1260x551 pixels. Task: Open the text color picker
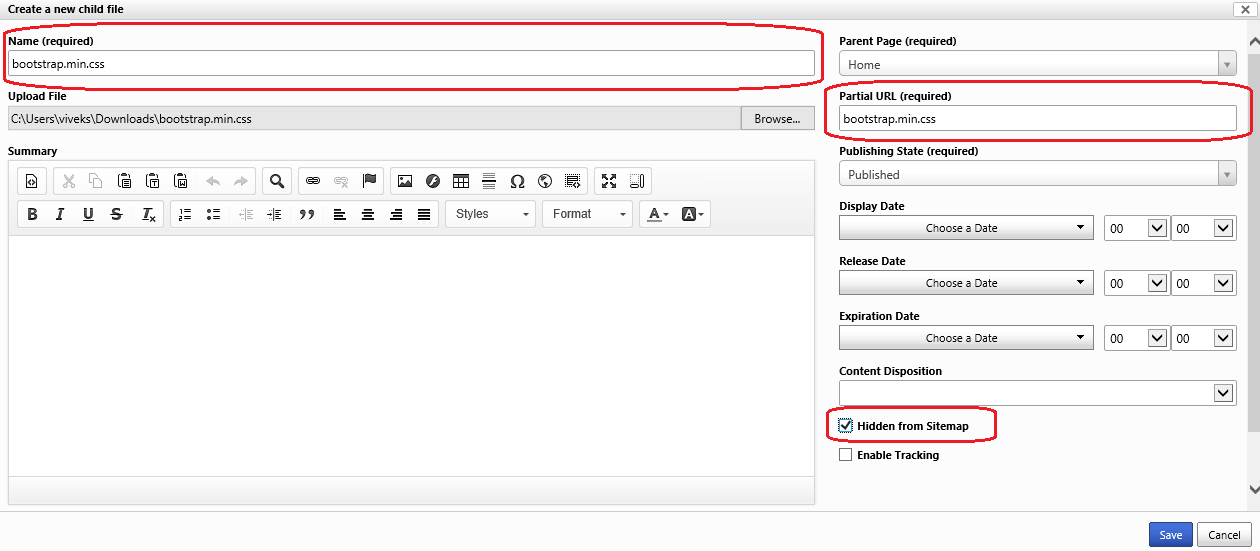tap(657, 214)
